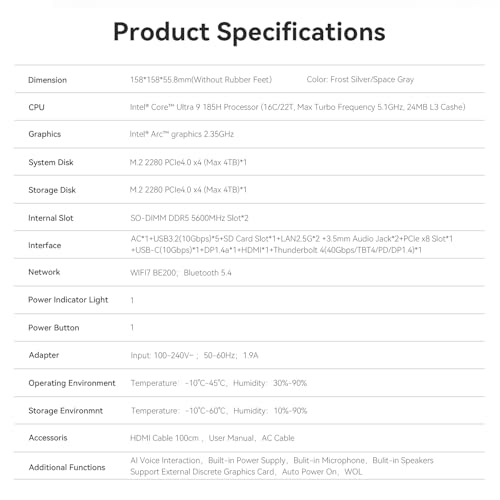
Task: Click the Intel Arc graphics 2.35GHz value
Action: tap(182, 134)
